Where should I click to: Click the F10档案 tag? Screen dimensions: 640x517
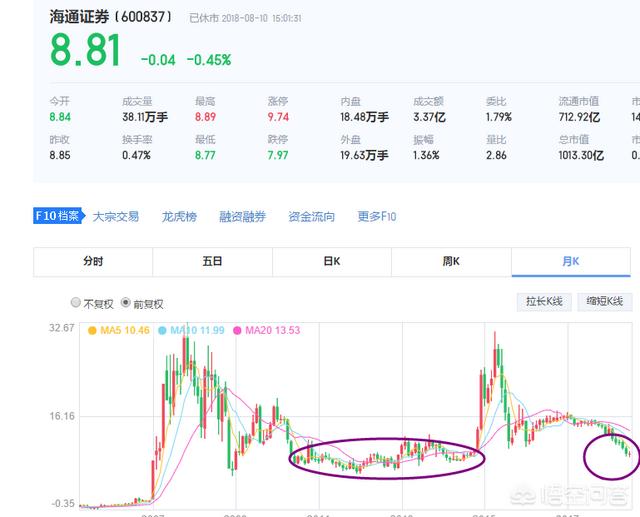pos(59,216)
